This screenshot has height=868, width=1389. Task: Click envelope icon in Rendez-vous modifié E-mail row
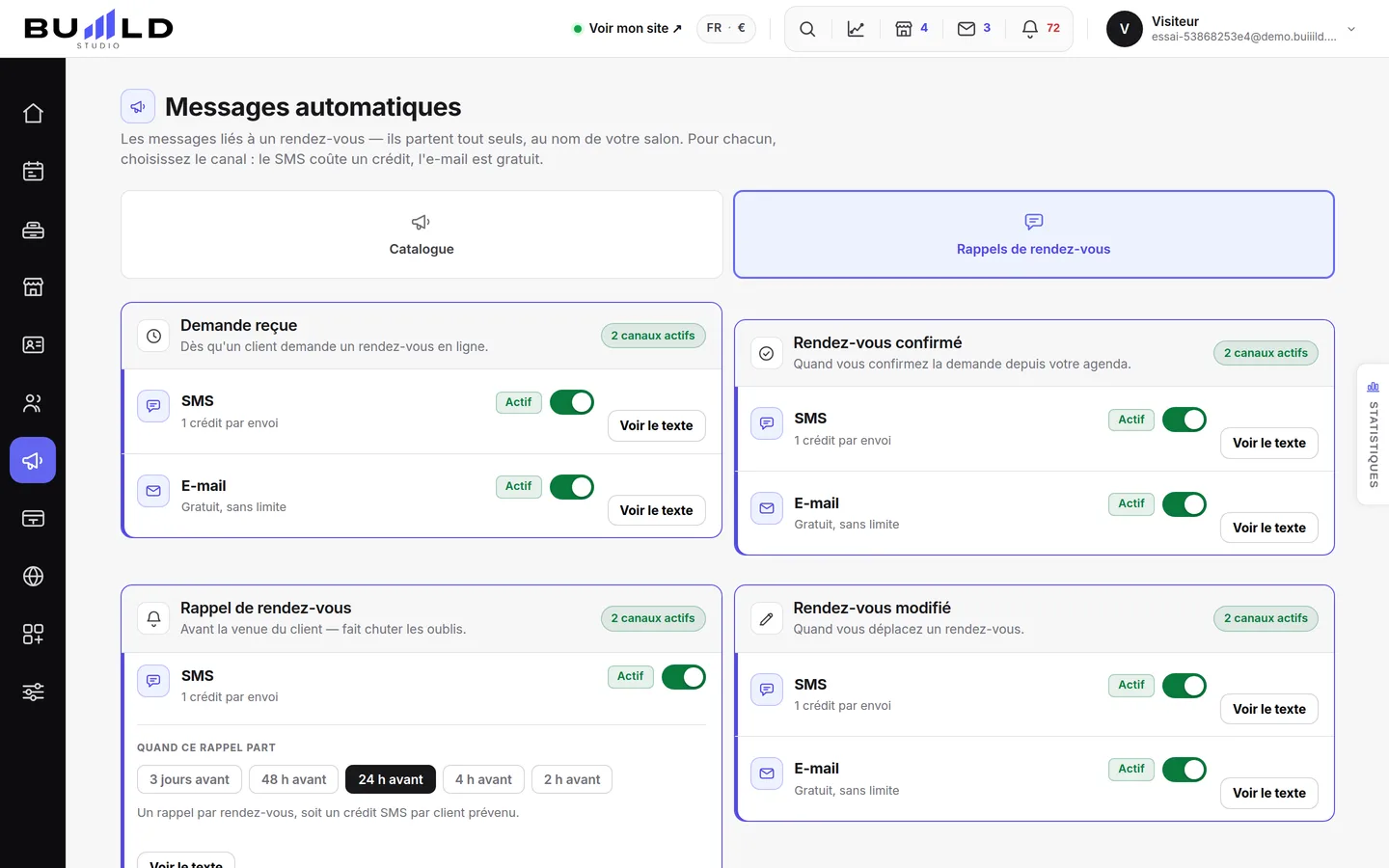coord(767,773)
